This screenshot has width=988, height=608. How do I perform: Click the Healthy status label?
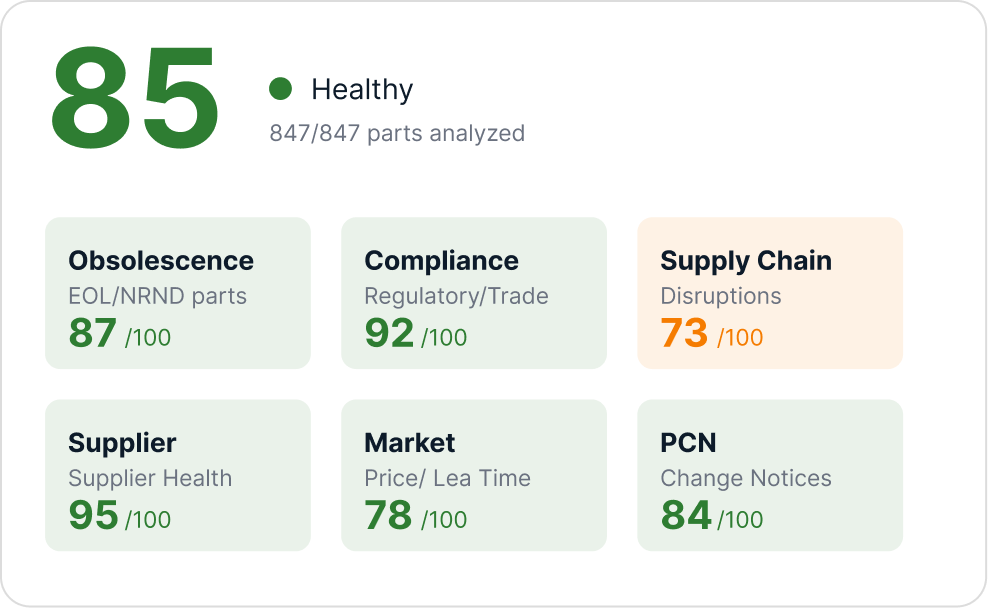tap(363, 89)
